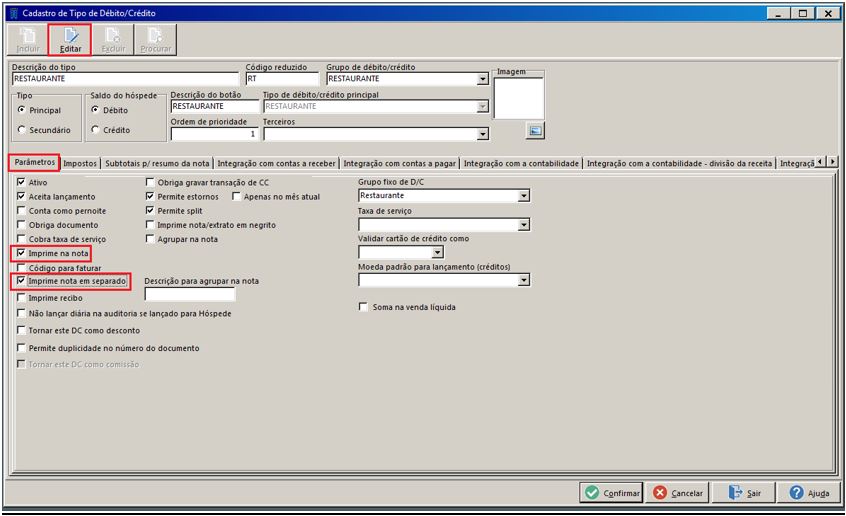The width and height of the screenshot is (846, 516).
Task: Enable Permite duplicidade no número do documento
Action: click(x=21, y=347)
